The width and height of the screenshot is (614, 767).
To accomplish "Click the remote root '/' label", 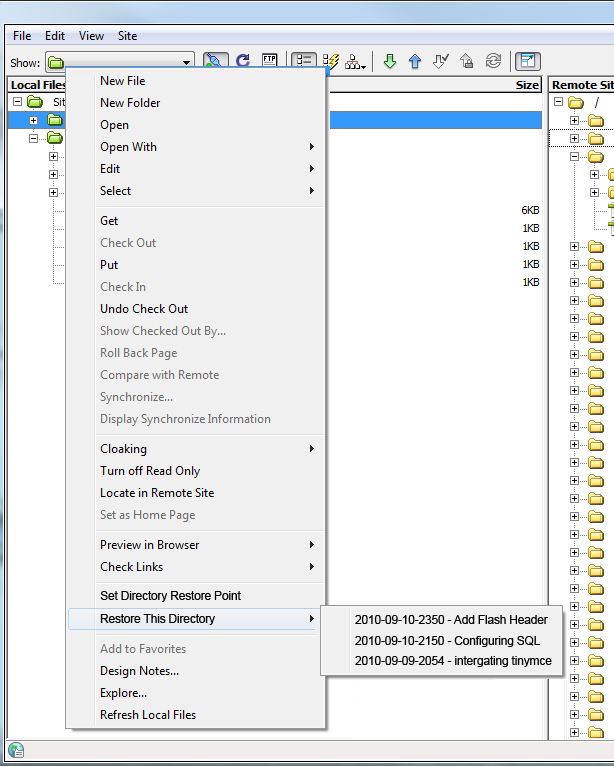I will 596,102.
